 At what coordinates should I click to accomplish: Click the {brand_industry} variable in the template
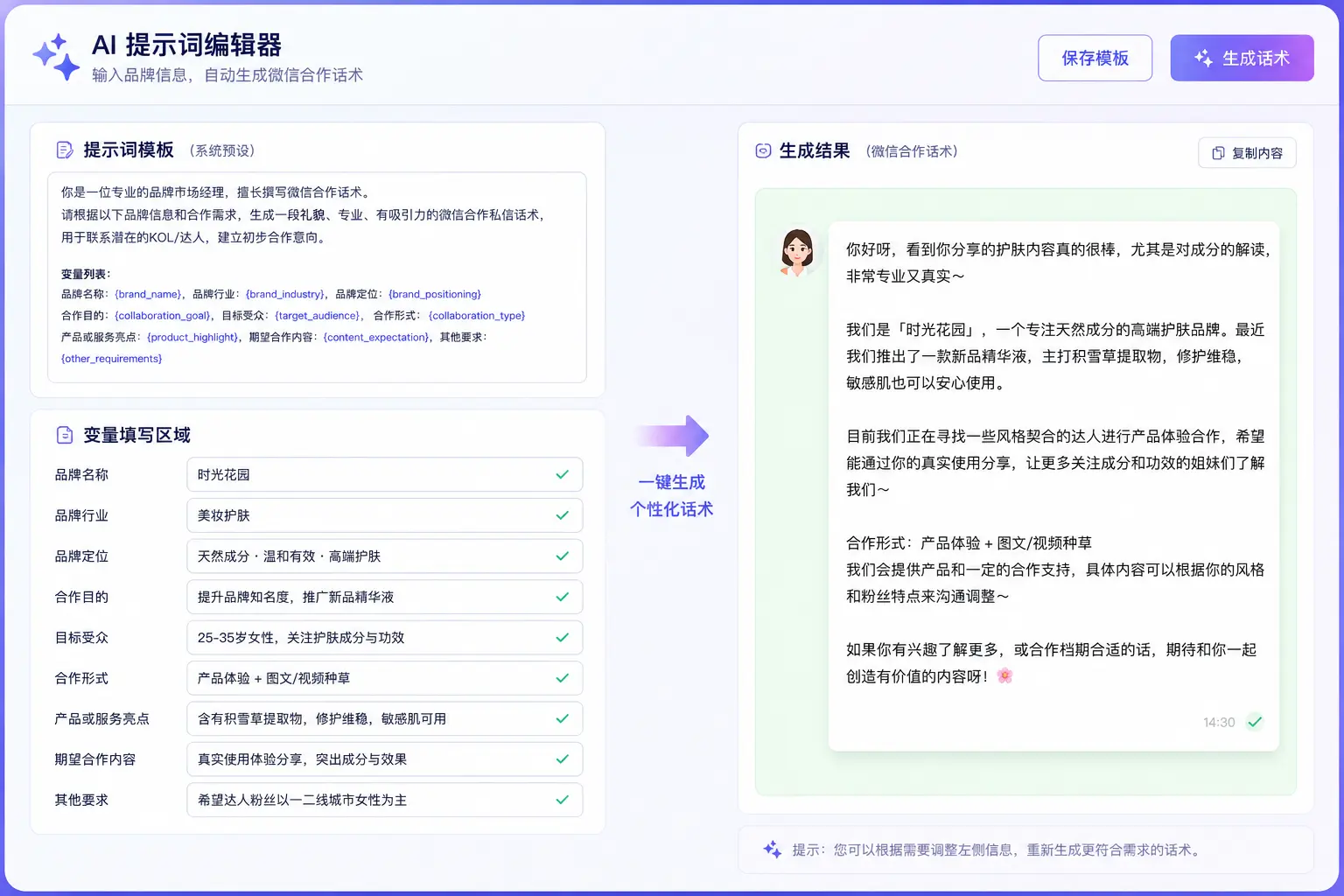285,294
